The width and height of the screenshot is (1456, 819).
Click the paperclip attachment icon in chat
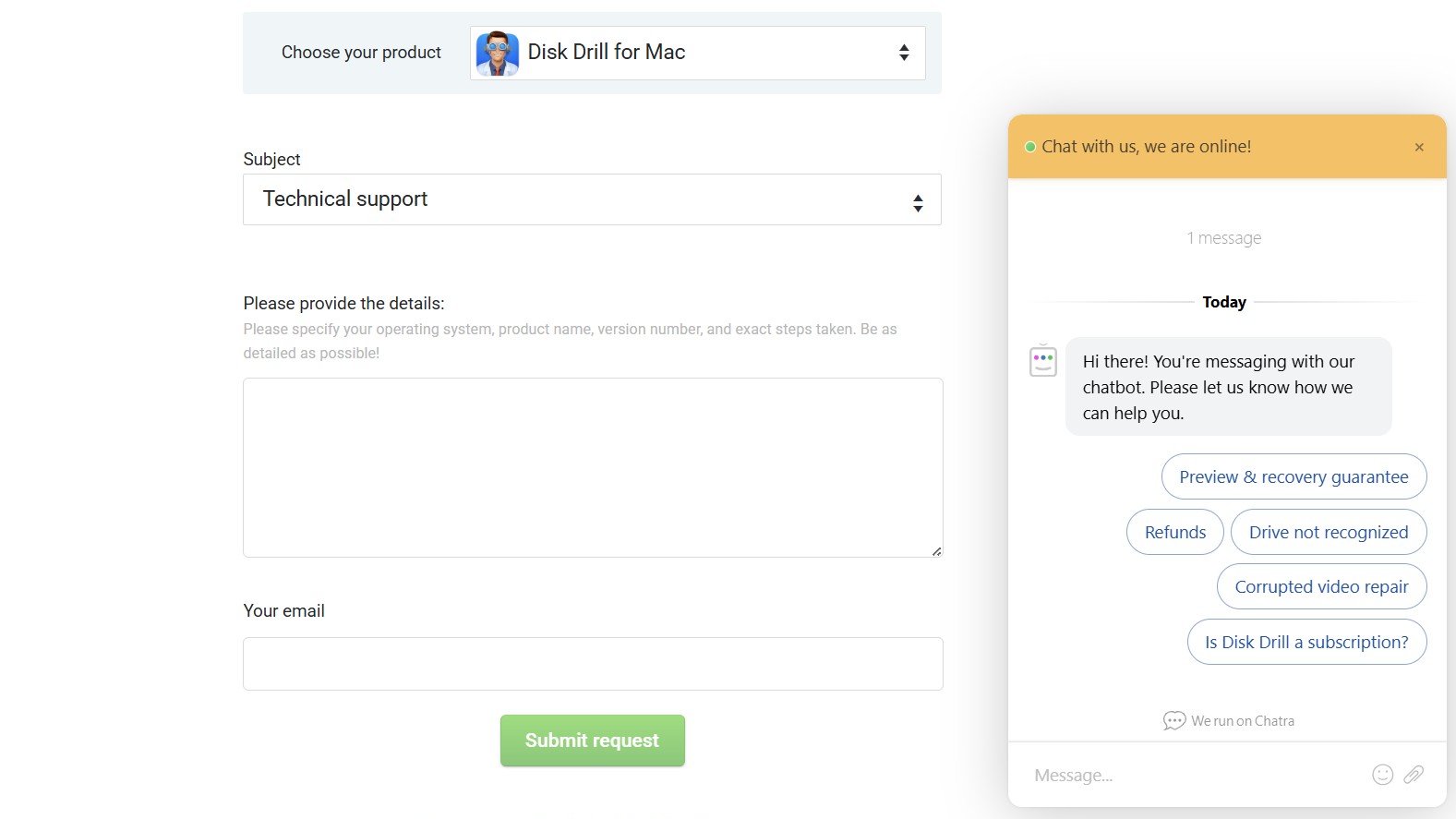(x=1414, y=775)
